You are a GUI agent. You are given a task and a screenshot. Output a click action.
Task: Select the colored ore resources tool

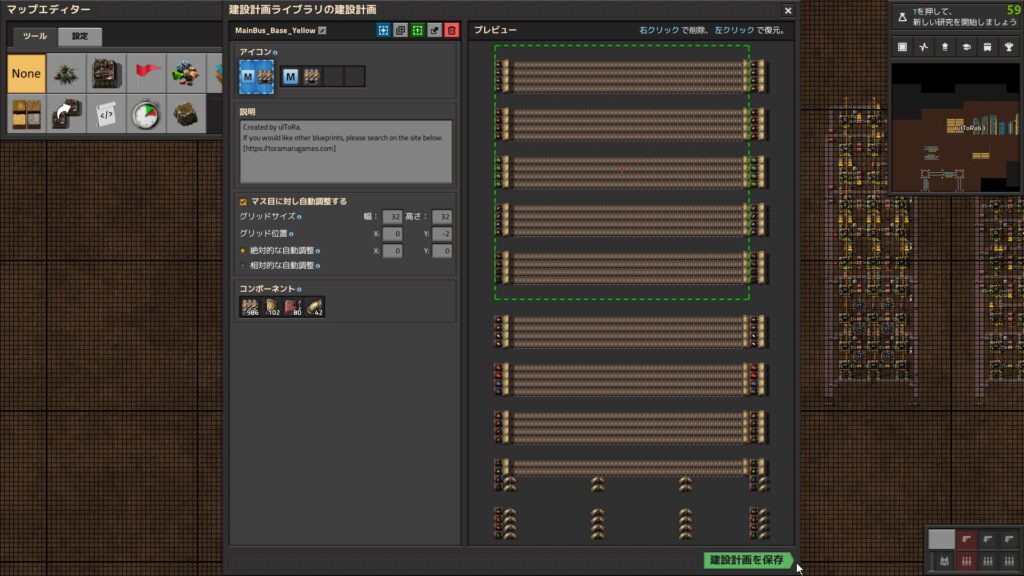click(x=185, y=73)
